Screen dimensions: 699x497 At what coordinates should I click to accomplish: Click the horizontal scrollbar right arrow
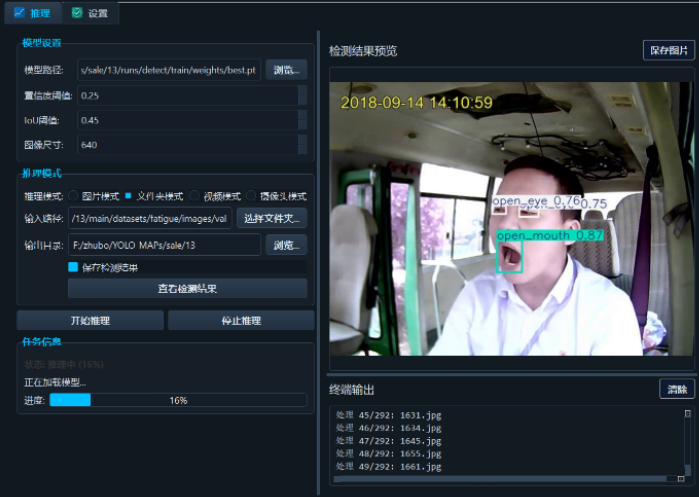click(681, 479)
